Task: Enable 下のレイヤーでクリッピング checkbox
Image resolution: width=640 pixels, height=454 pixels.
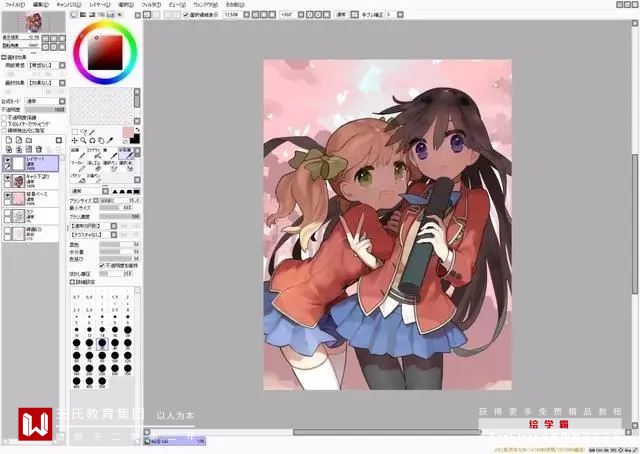Action: pos(4,124)
